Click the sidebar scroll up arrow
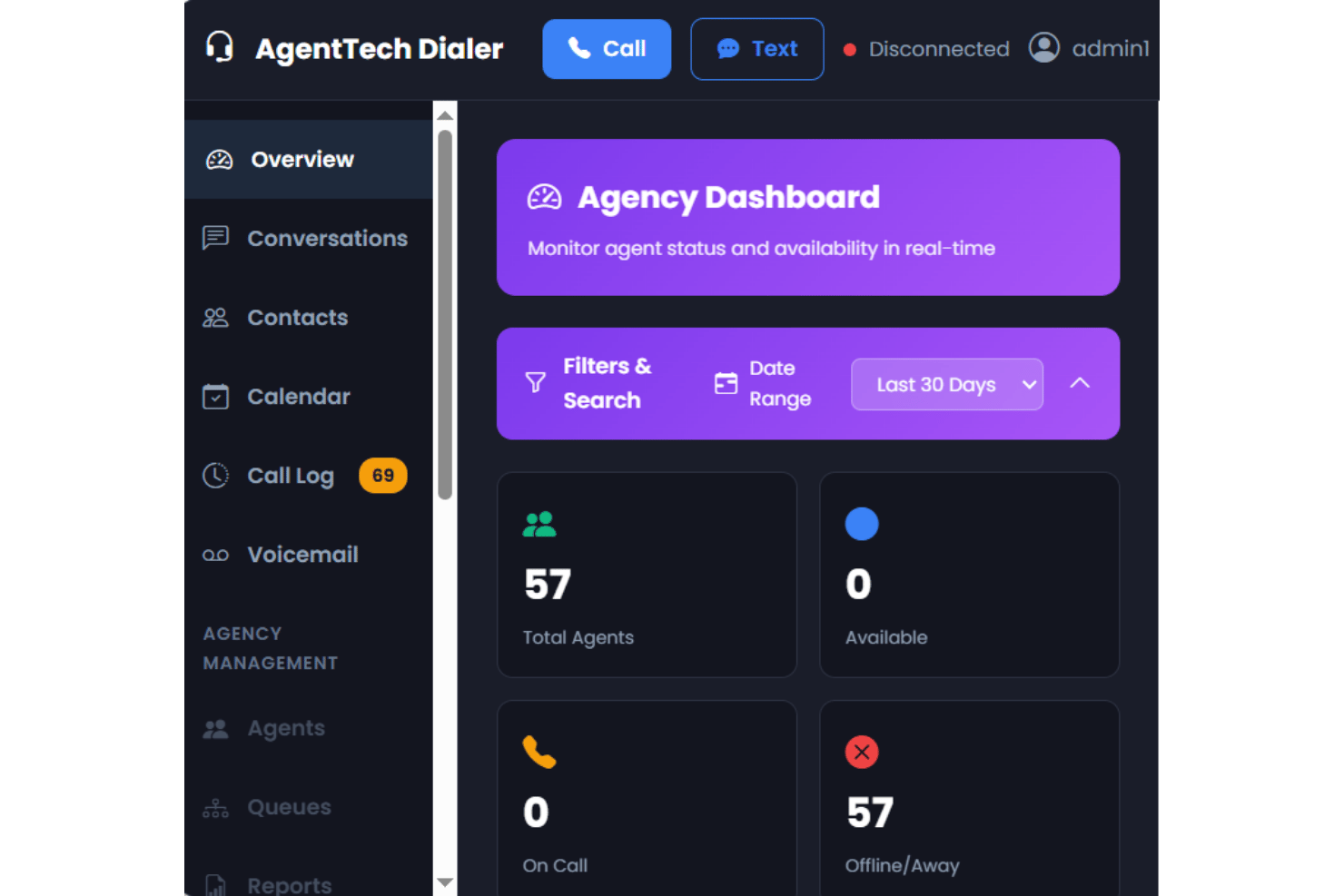 pos(445,115)
